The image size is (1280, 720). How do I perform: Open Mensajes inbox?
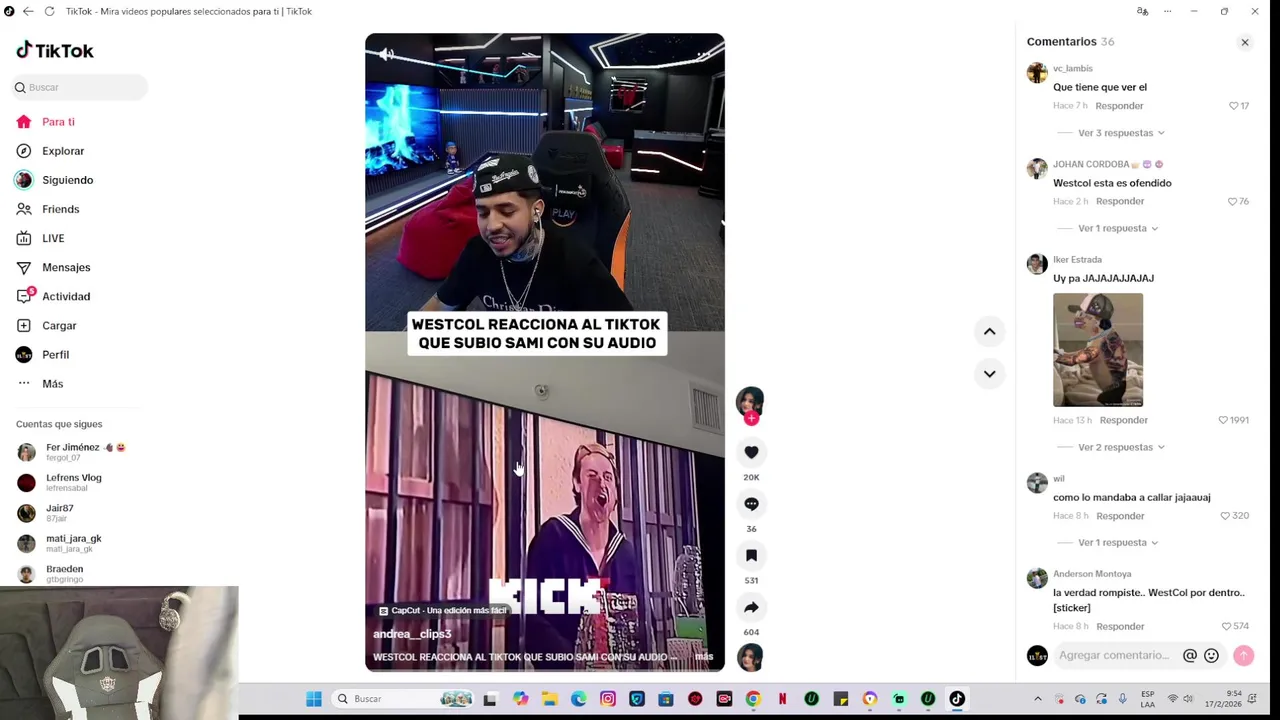click(x=66, y=267)
